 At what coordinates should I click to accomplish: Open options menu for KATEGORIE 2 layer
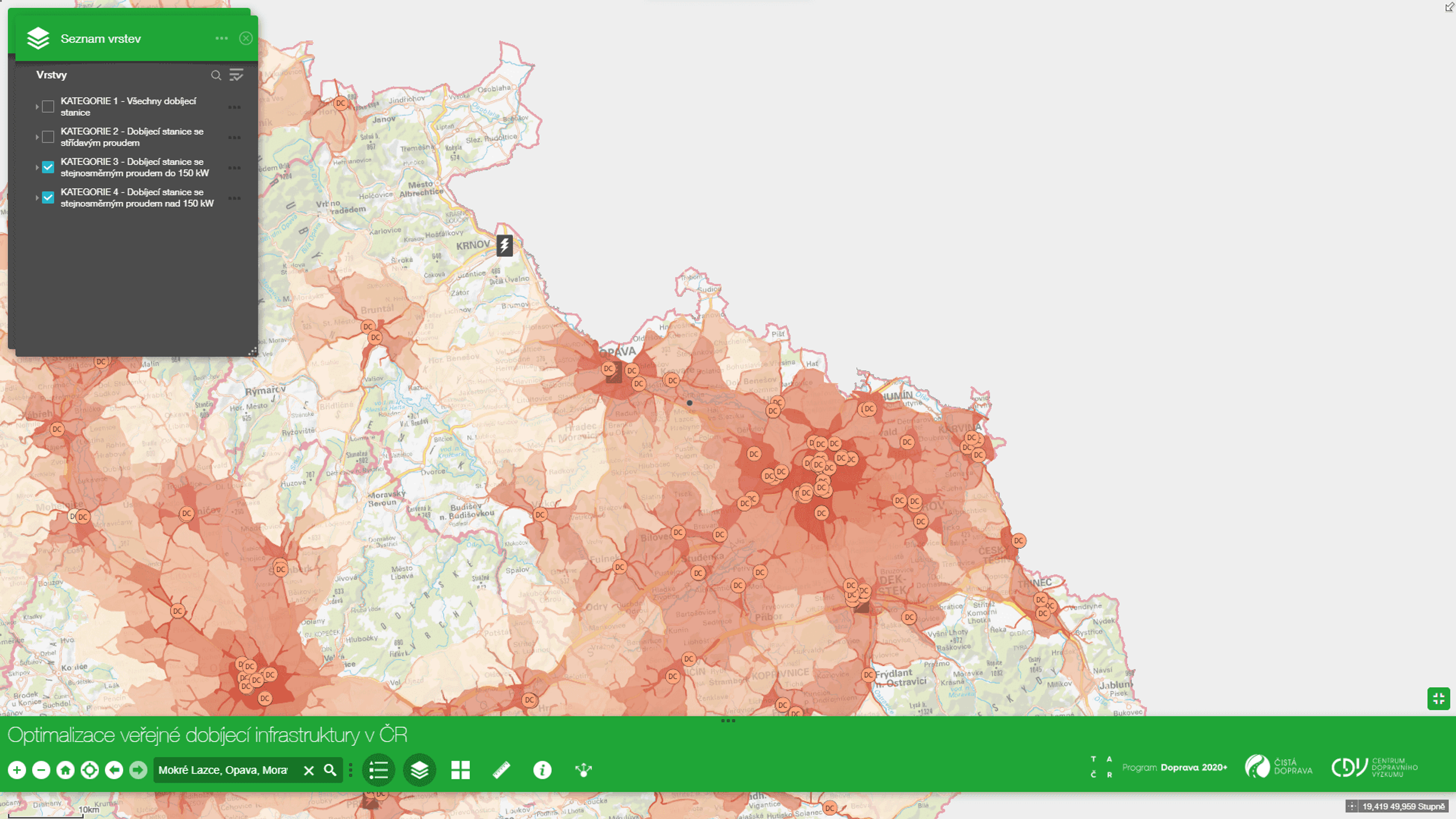pos(234,138)
